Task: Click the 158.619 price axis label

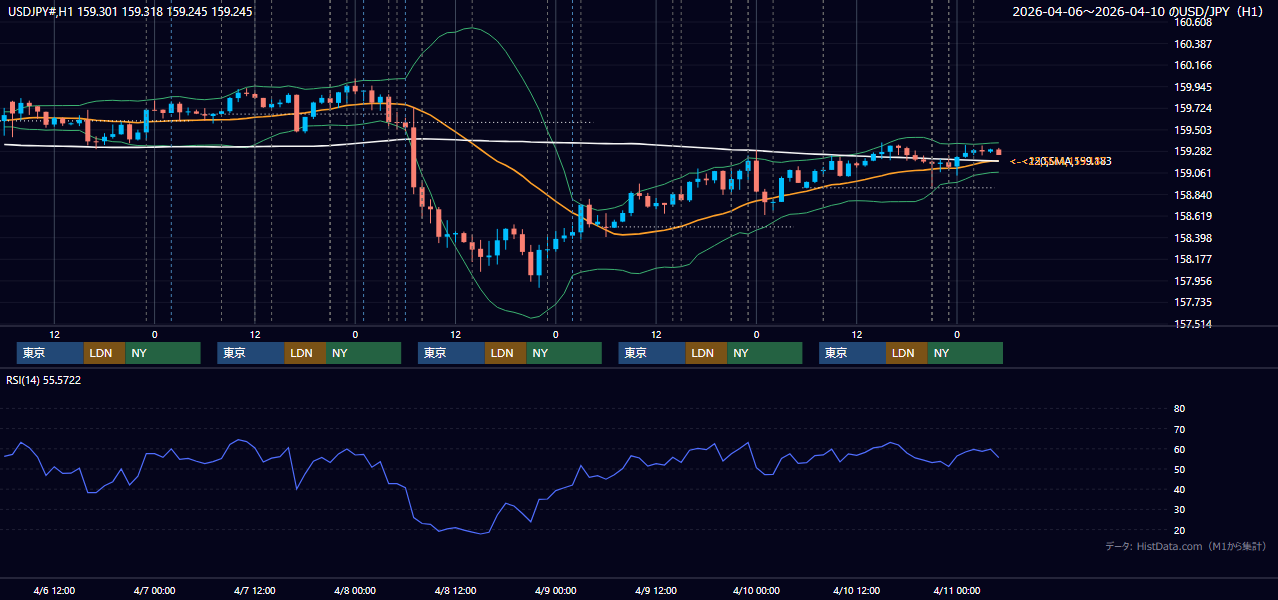Action: tap(1193, 216)
